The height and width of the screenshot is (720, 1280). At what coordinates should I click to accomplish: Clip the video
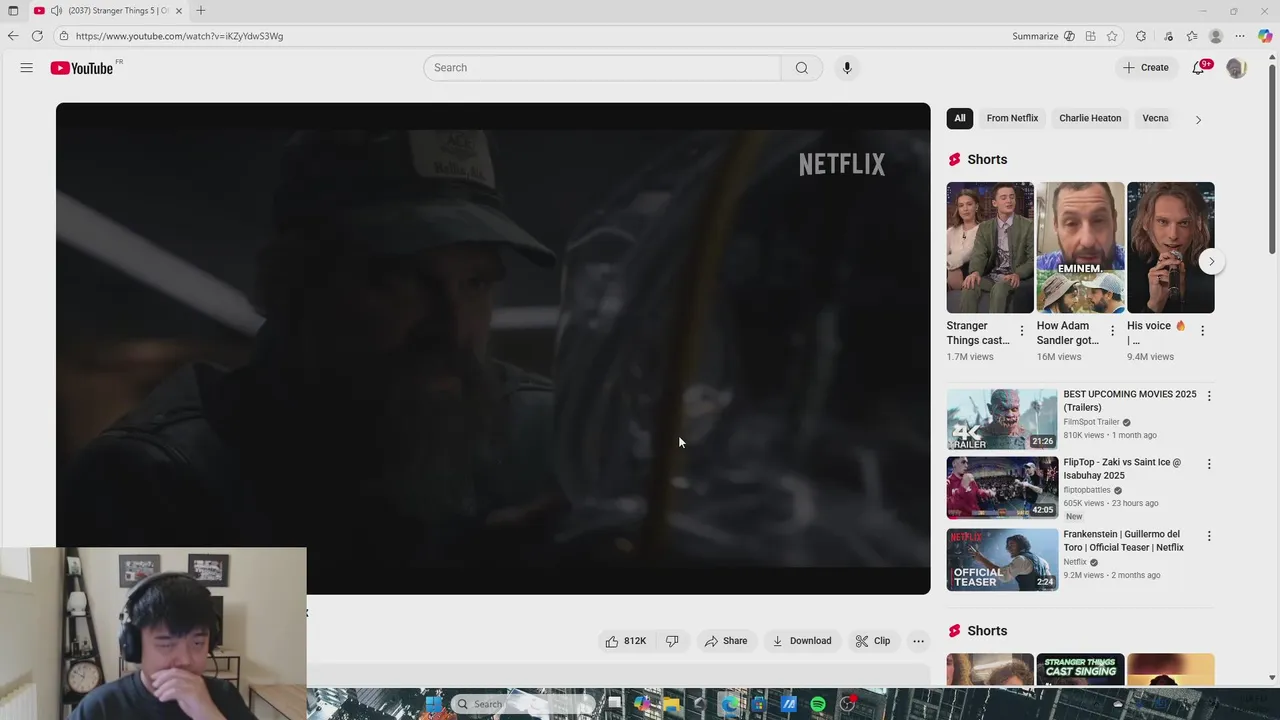pyautogui.click(x=873, y=641)
